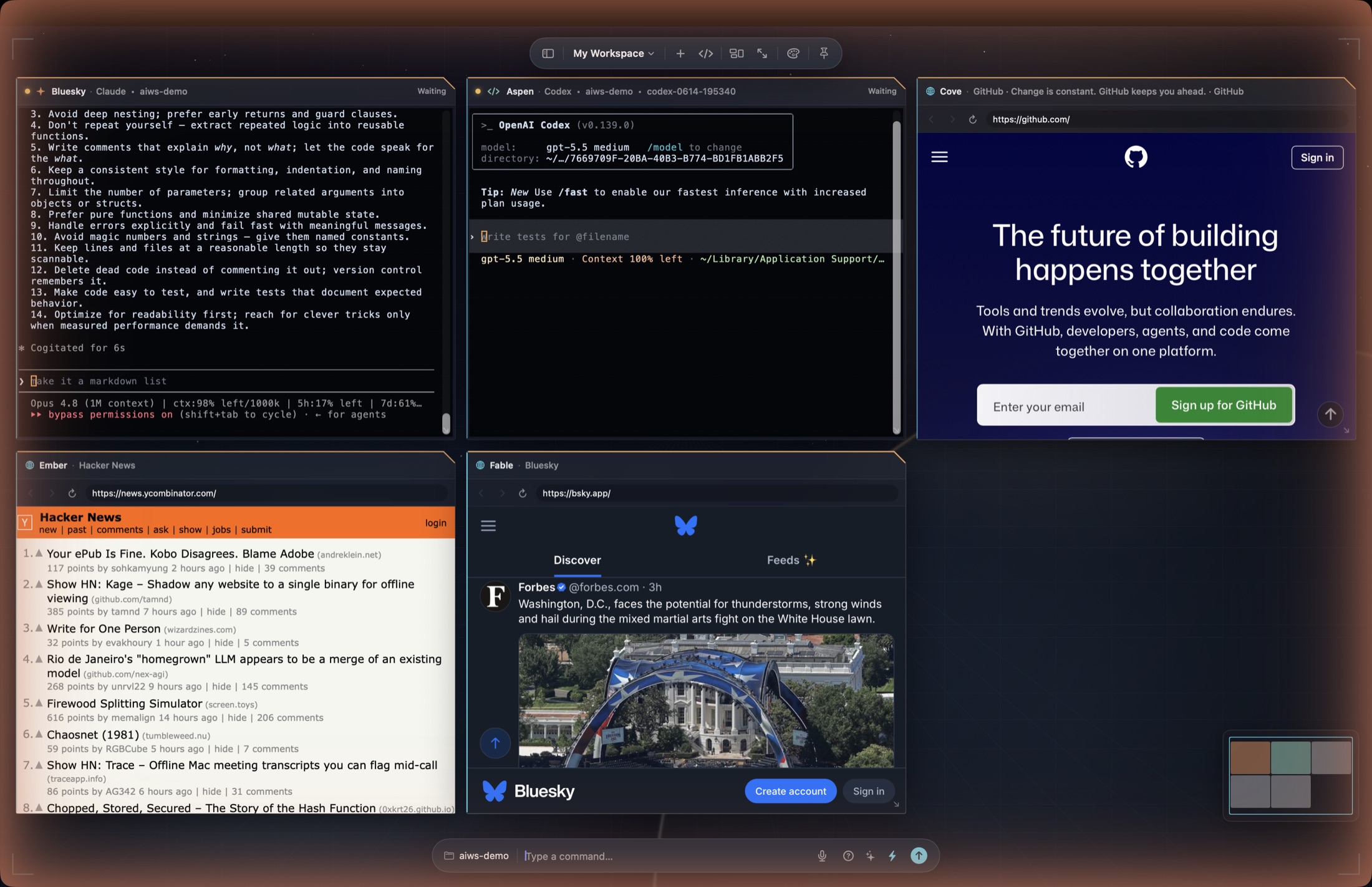Viewport: 1372px width, 887px height.
Task: Click Sign in on GitHub page
Action: [1317, 158]
